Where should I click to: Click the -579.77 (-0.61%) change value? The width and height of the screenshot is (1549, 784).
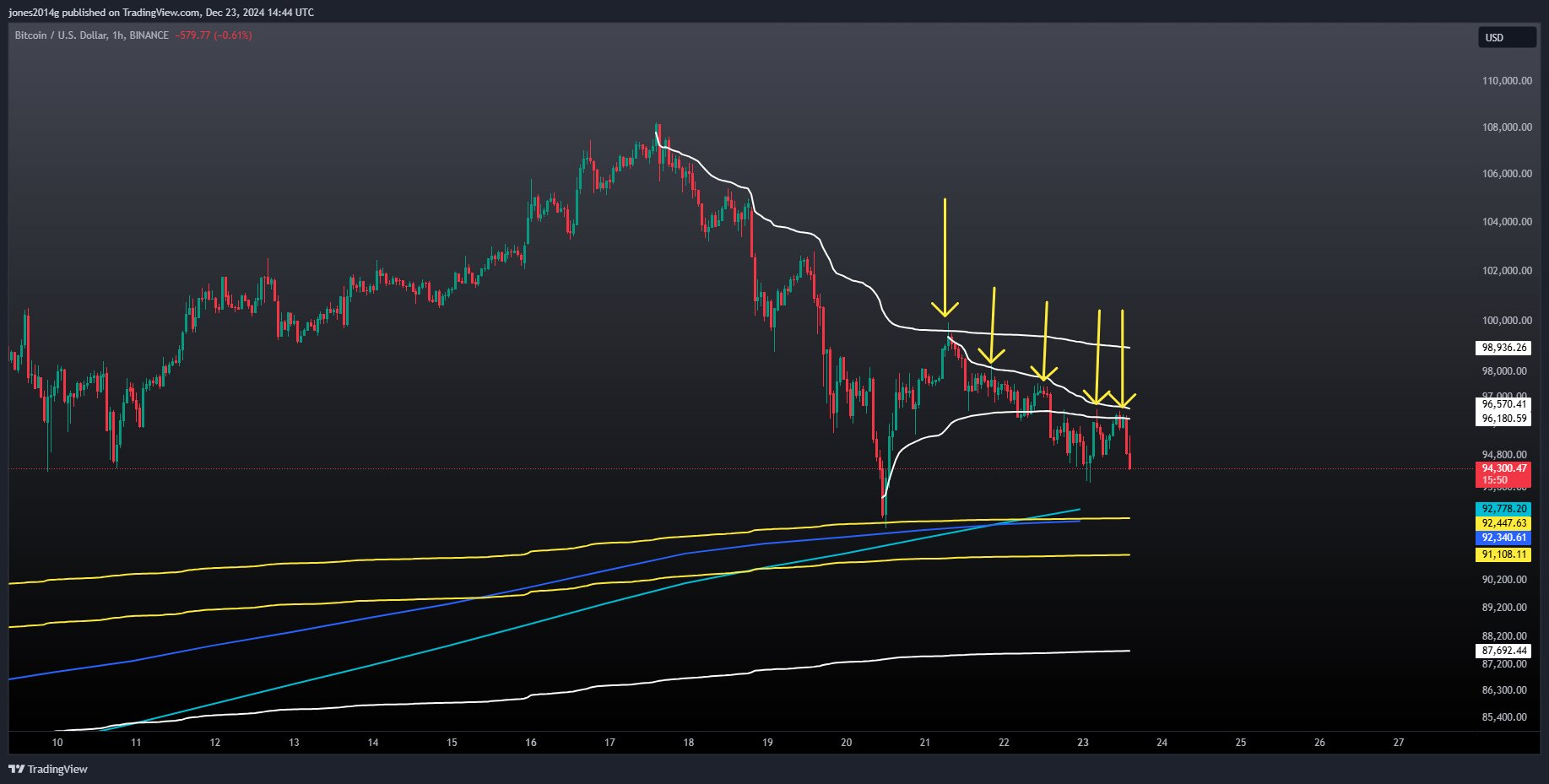(x=214, y=35)
